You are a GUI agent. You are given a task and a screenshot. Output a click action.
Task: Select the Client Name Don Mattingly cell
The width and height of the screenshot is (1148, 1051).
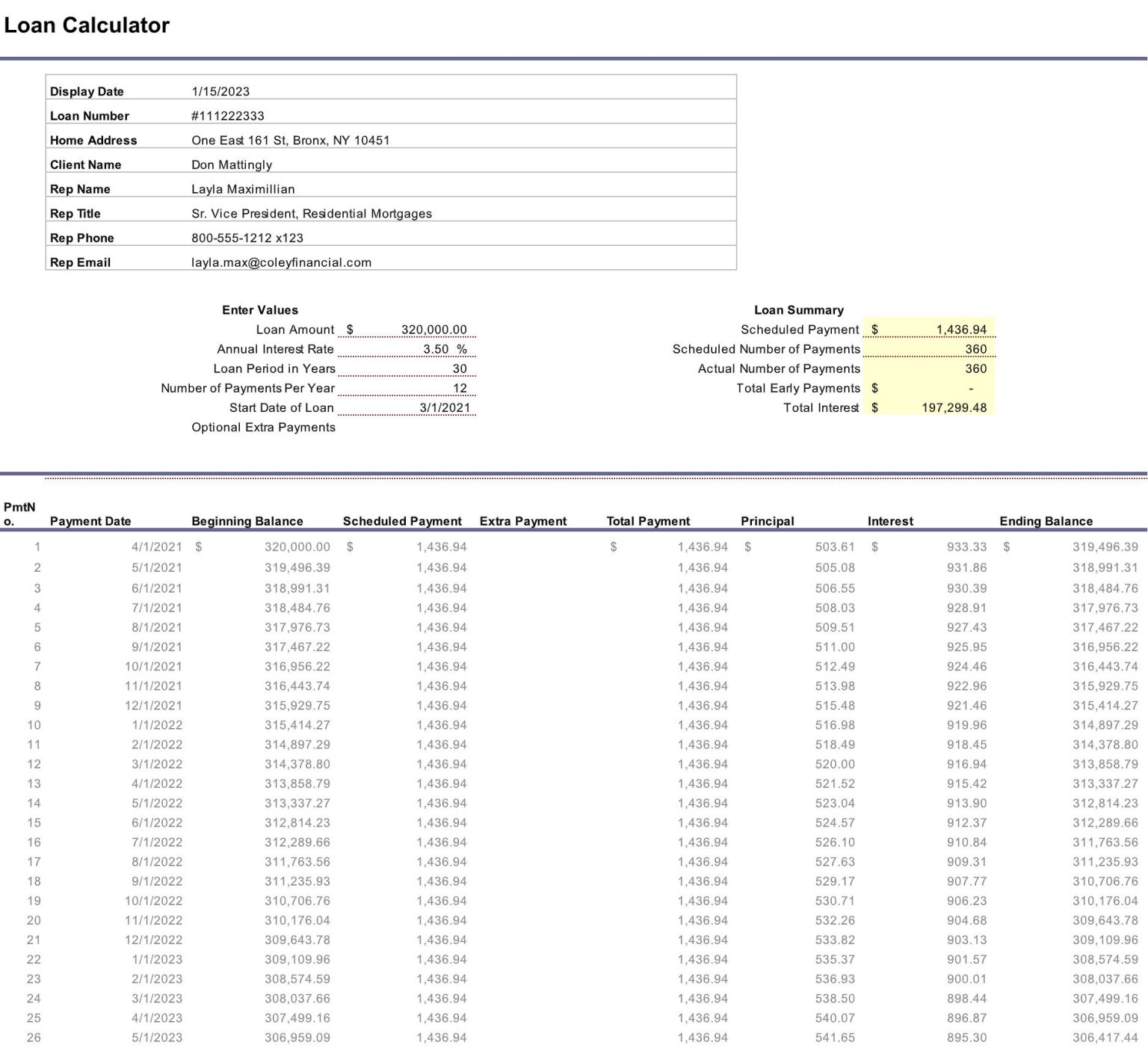[x=232, y=164]
